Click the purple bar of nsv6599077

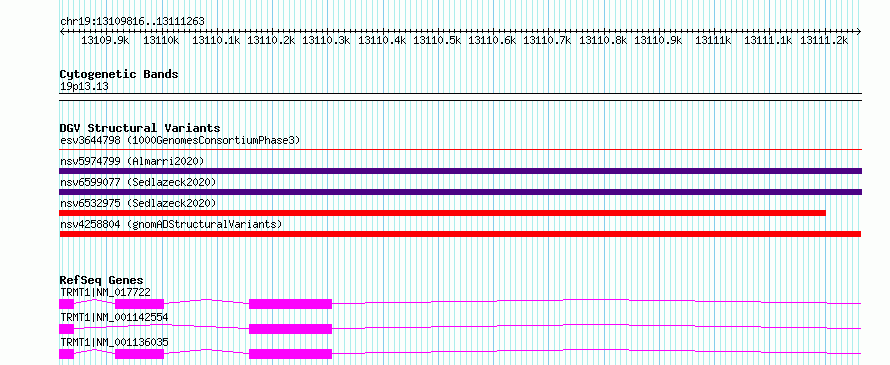[460, 192]
